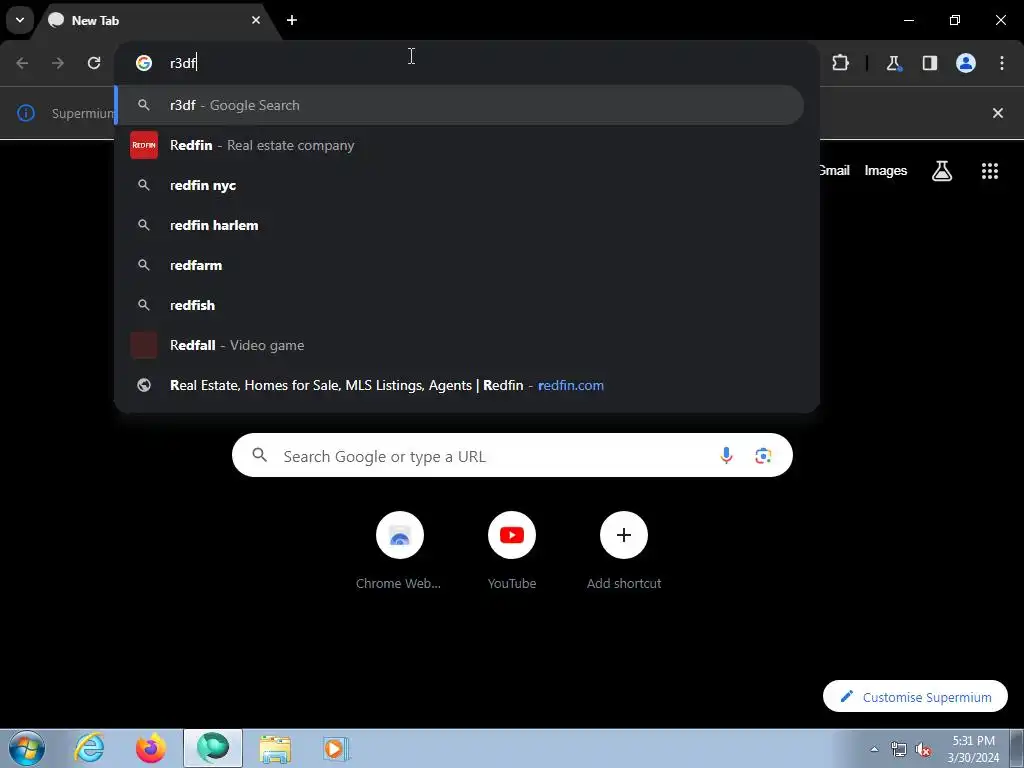Go forward with the forward arrow
Screen dimensions: 1024x768
(58, 63)
